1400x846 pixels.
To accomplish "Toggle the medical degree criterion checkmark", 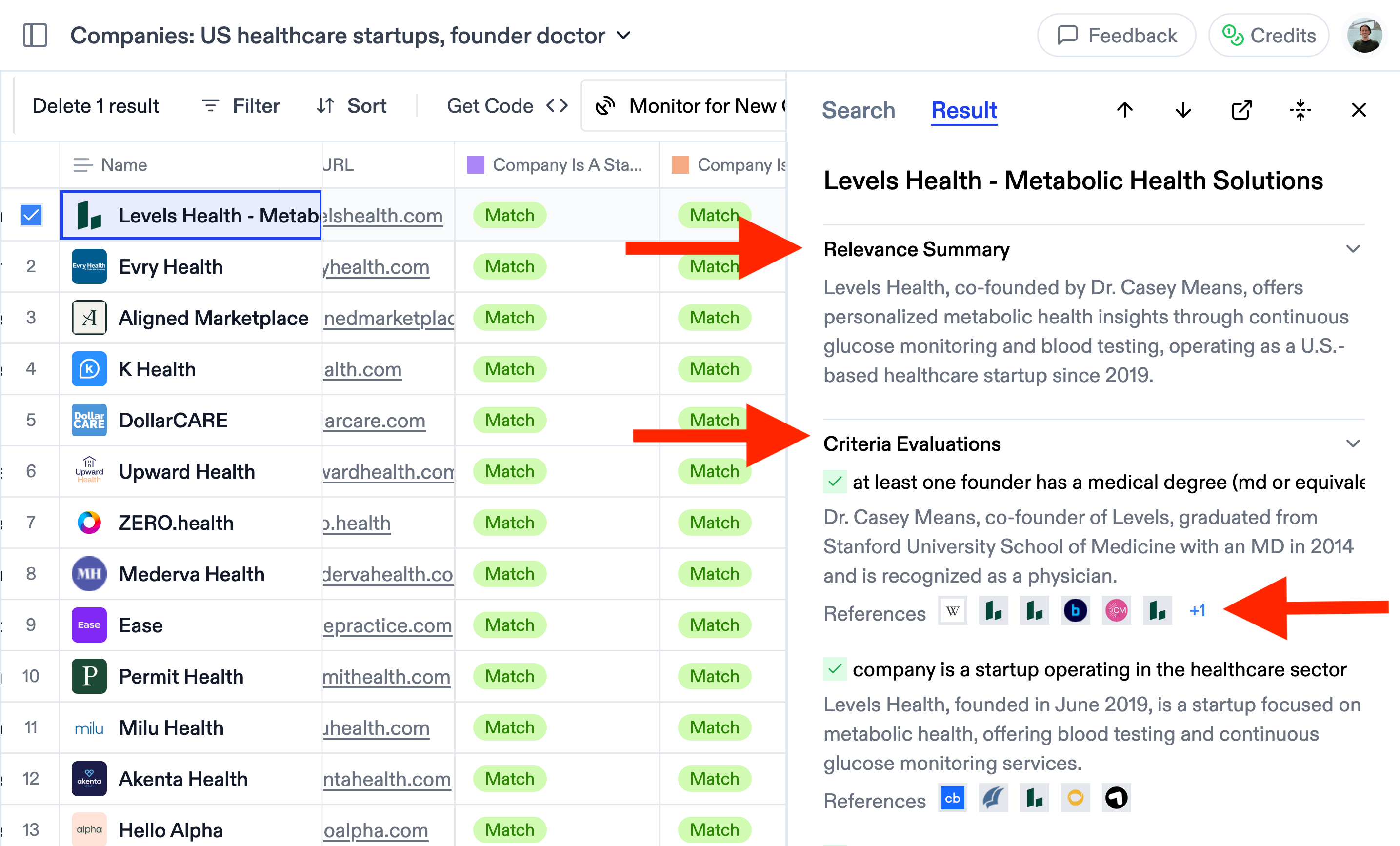I will (835, 482).
